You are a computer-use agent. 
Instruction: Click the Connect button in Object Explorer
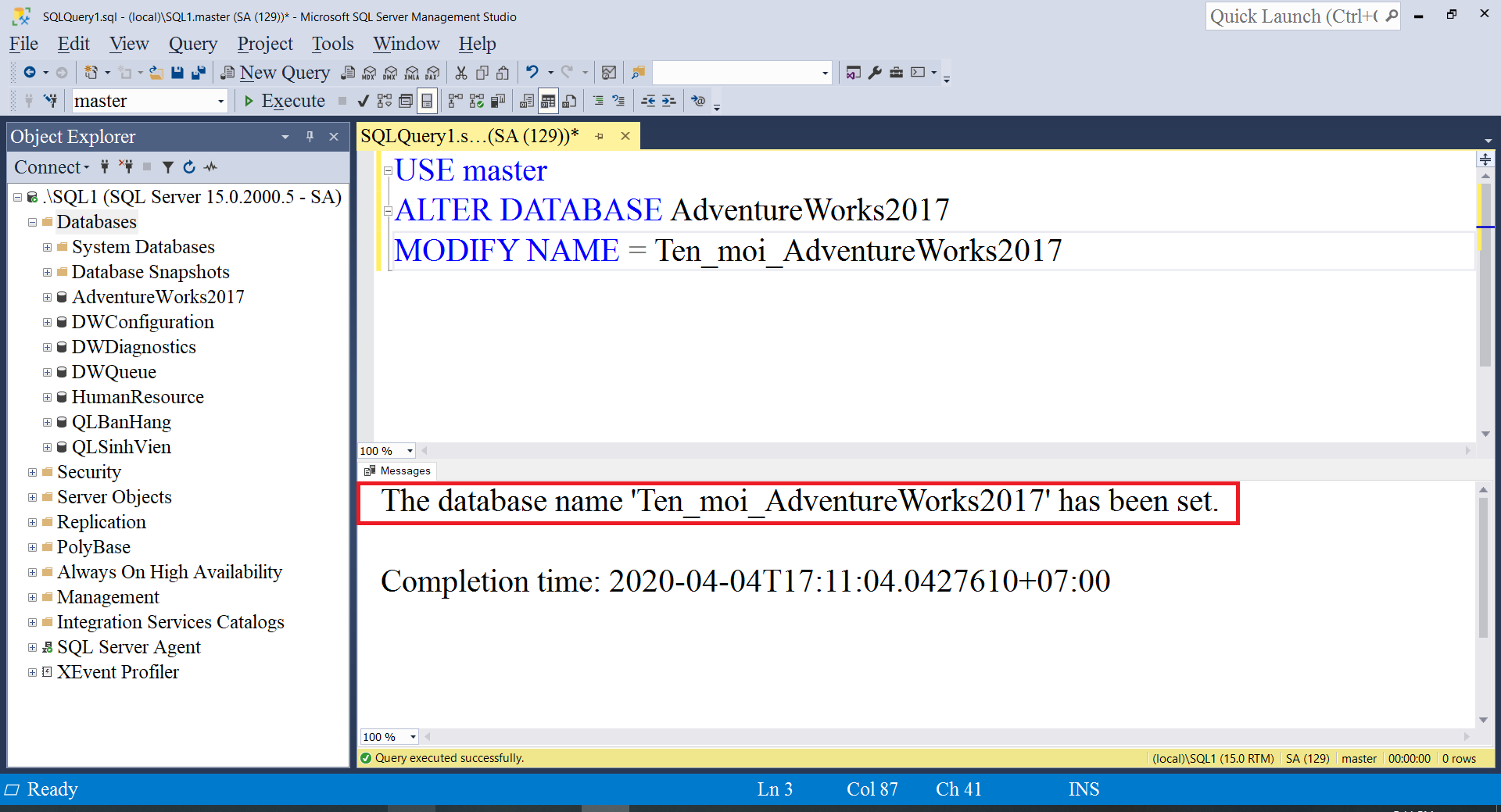(45, 166)
